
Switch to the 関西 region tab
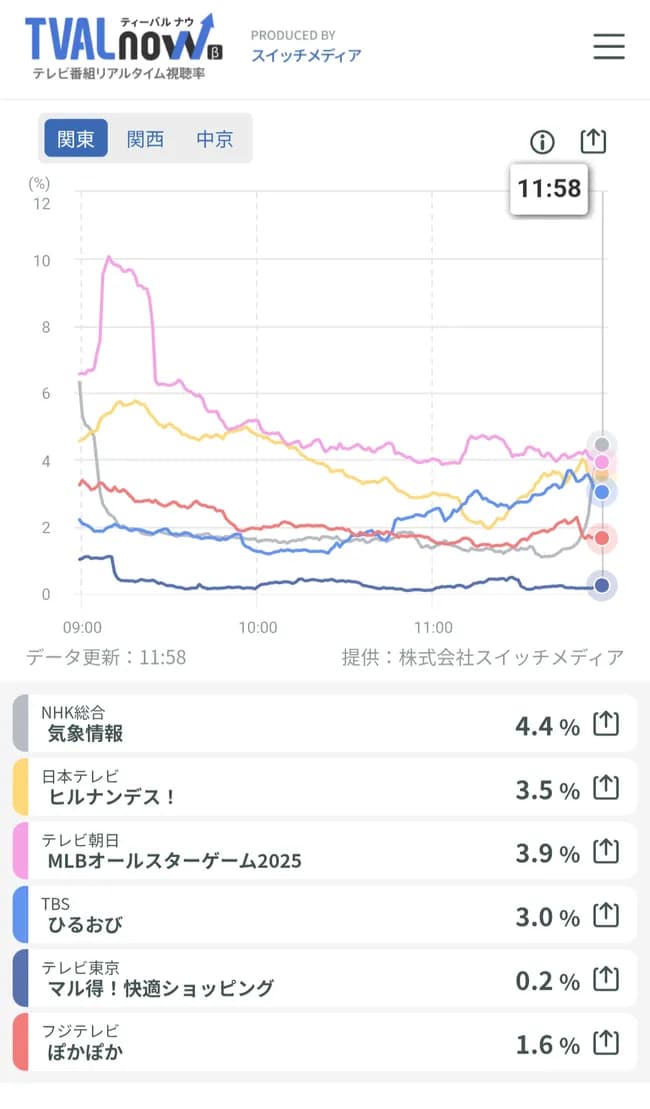[145, 139]
